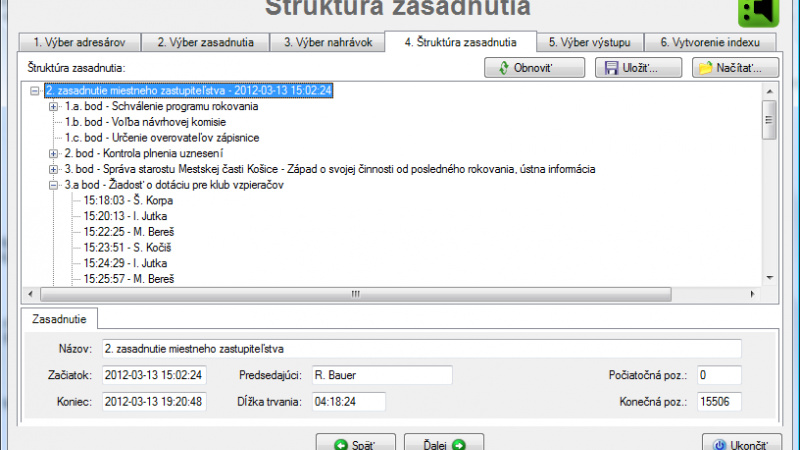Select 1.c. bod - Určenie overovateľov zápisnice
800x450 pixels.
(162, 138)
